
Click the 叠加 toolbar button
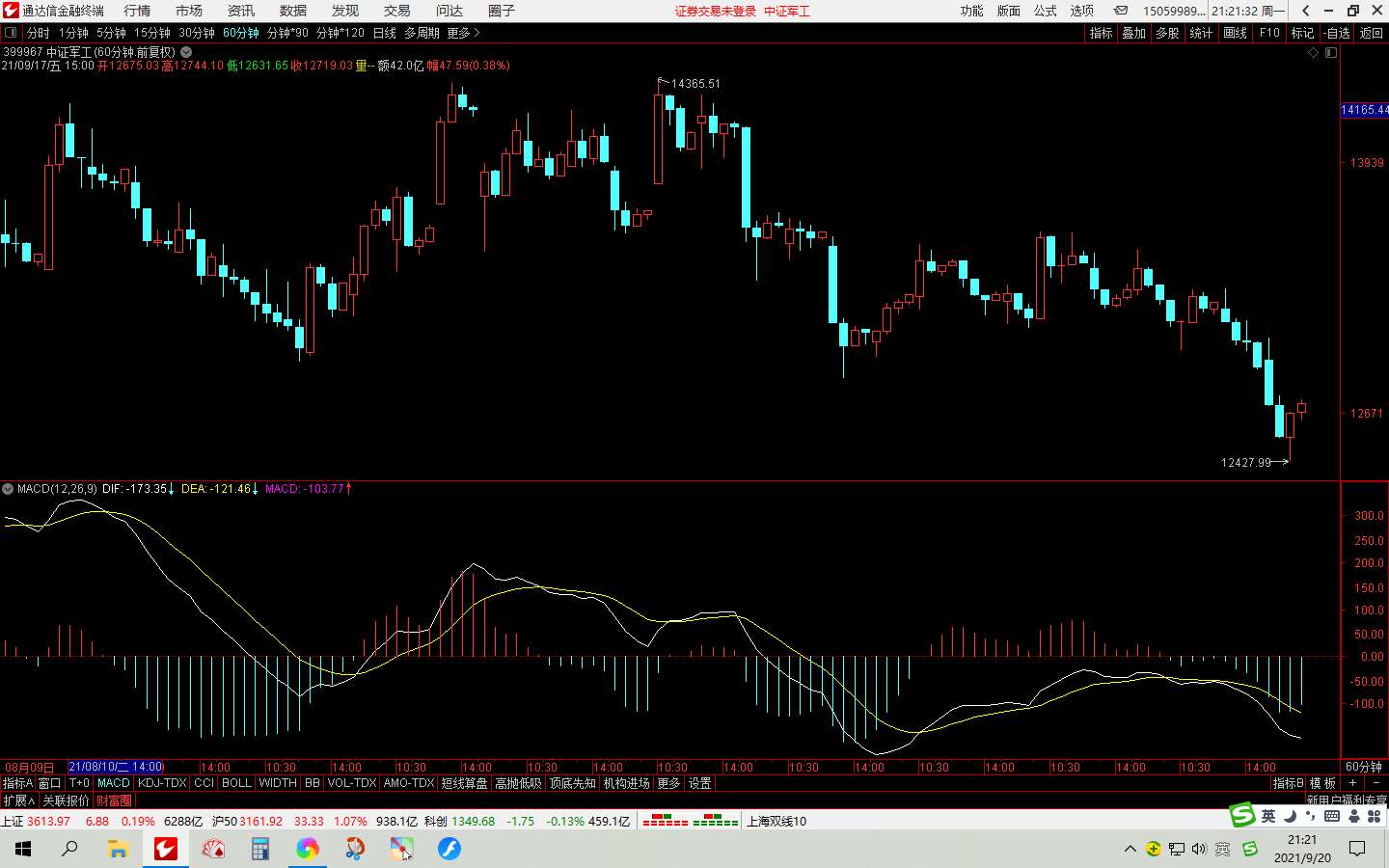pos(1134,33)
